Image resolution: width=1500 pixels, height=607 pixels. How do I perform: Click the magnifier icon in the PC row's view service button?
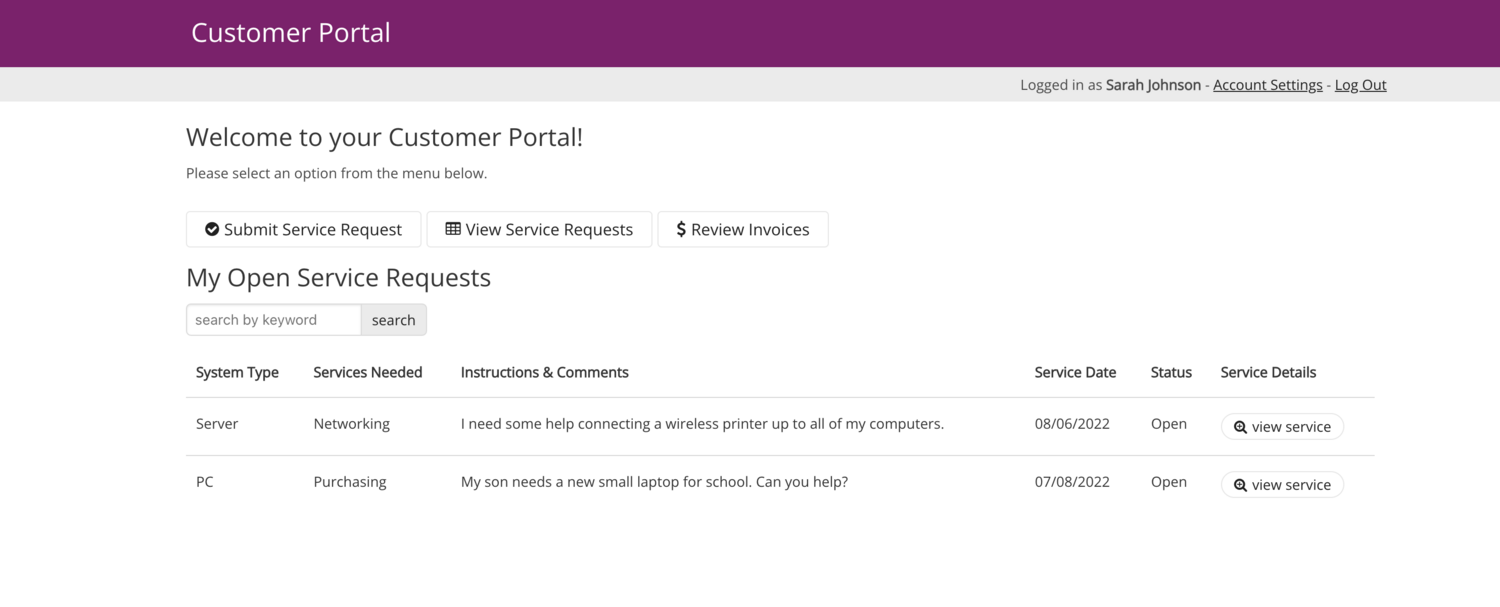point(1240,484)
